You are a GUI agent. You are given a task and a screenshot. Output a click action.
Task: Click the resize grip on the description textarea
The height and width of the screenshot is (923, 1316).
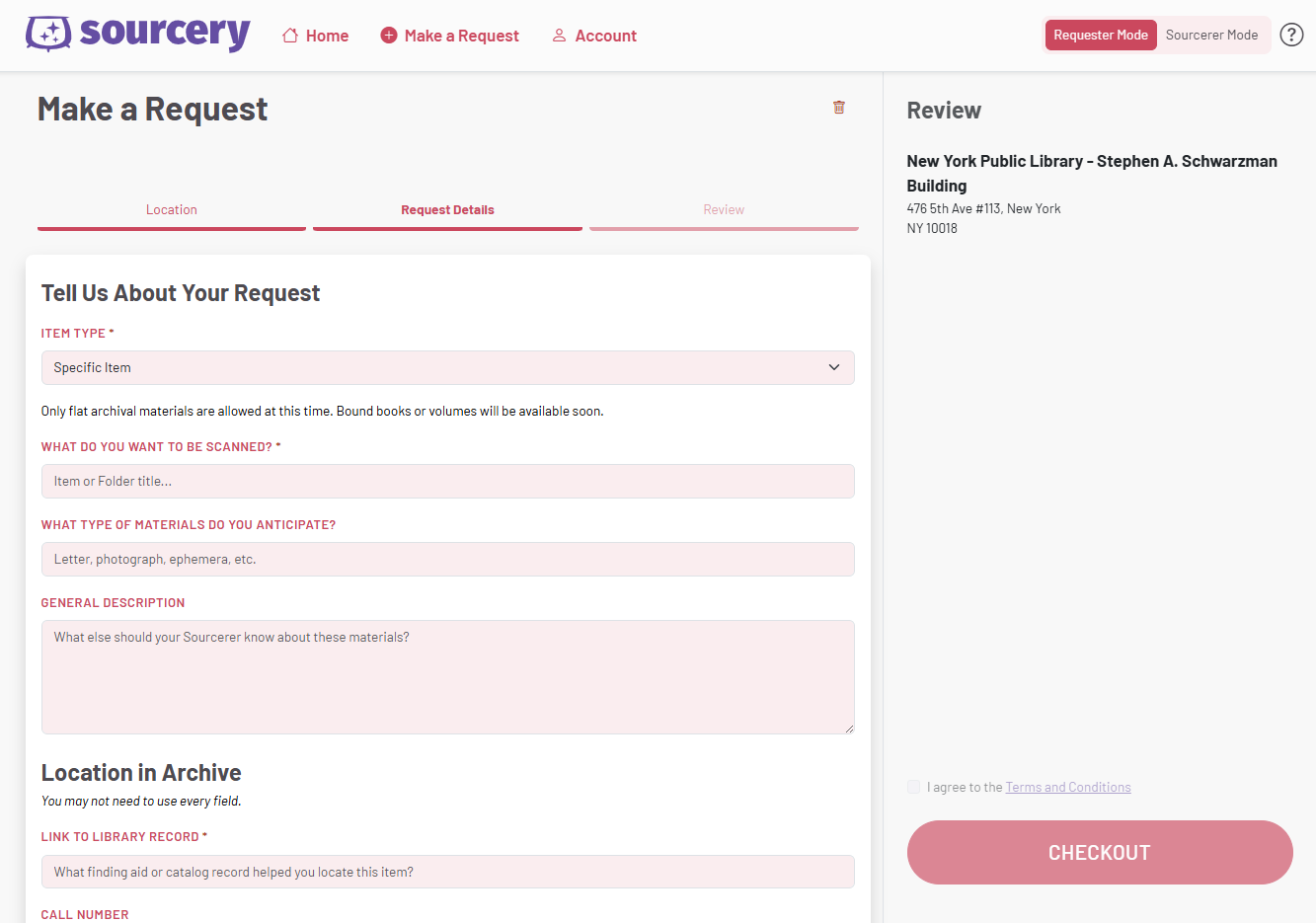(849, 729)
